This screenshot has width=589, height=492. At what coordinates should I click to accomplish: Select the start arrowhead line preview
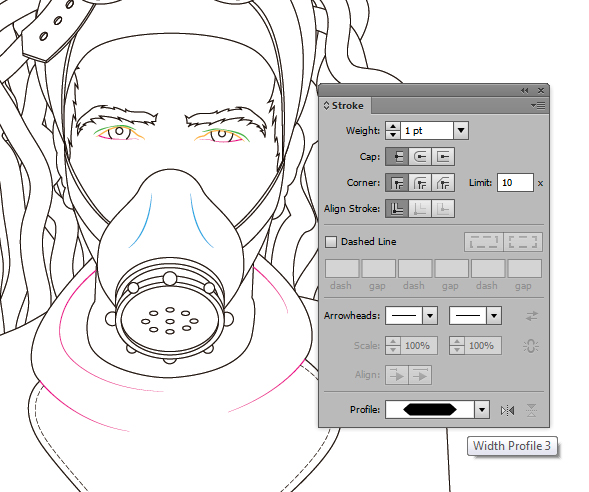point(404,316)
